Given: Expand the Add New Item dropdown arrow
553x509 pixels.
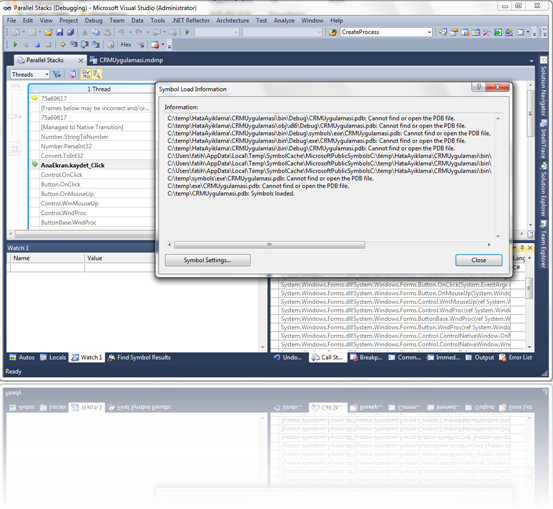Looking at the screenshot, I should (x=40, y=32).
